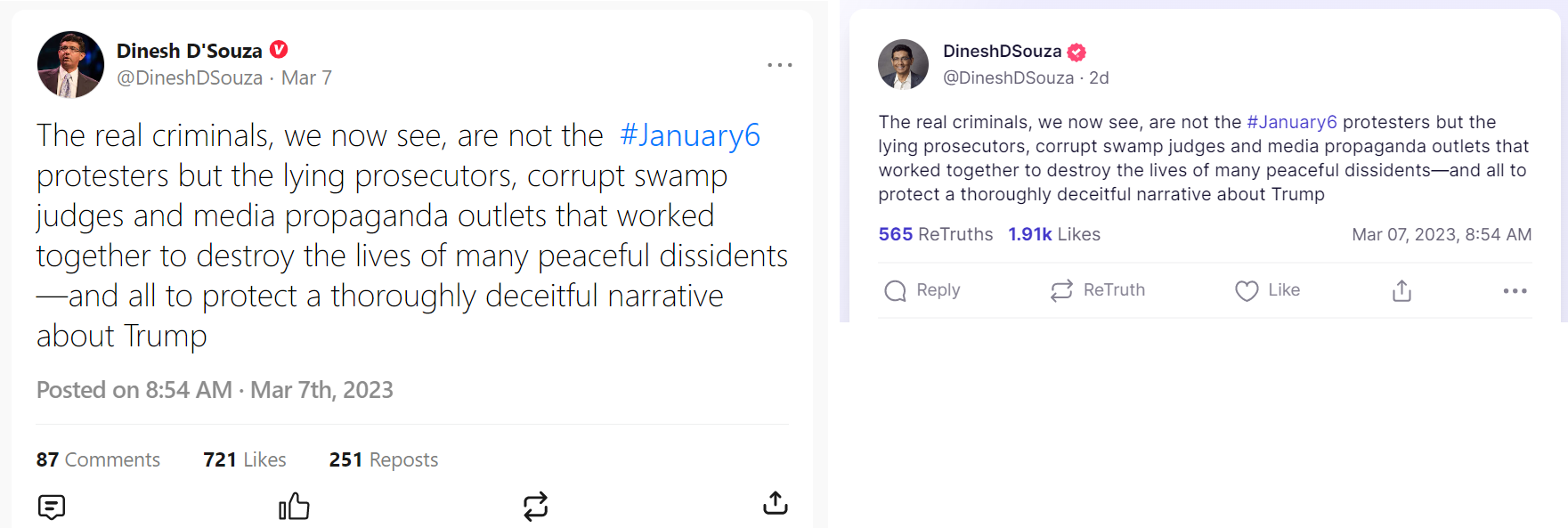View the 251 Reposts count
Screen dimensions: 1568x528
pos(384,459)
